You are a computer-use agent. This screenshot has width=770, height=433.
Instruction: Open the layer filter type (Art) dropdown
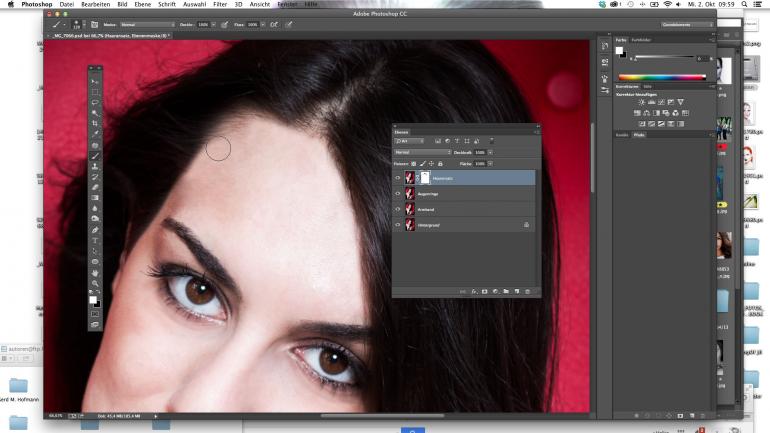click(409, 141)
